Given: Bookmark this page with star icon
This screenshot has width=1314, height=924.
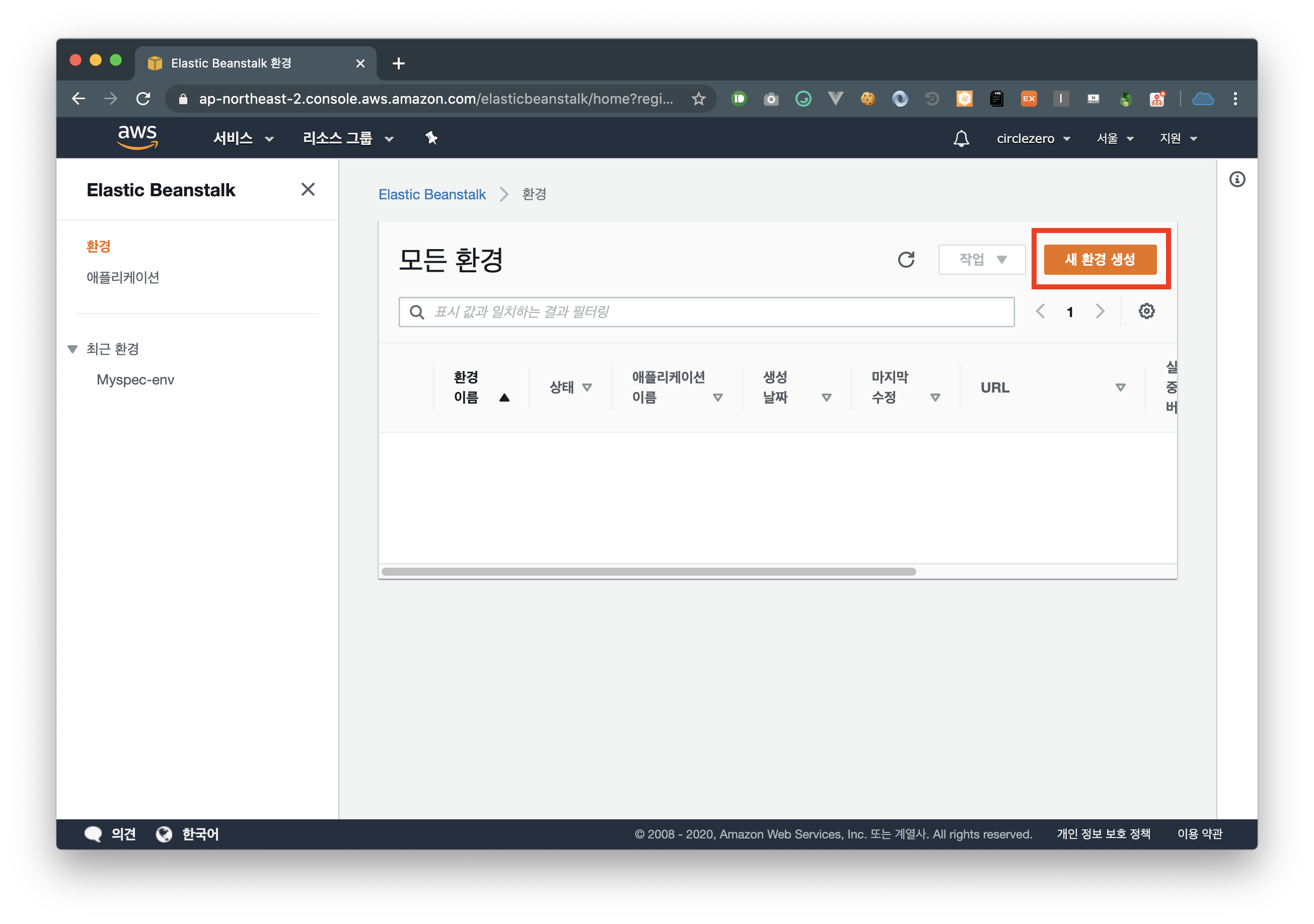Looking at the screenshot, I should click(698, 99).
